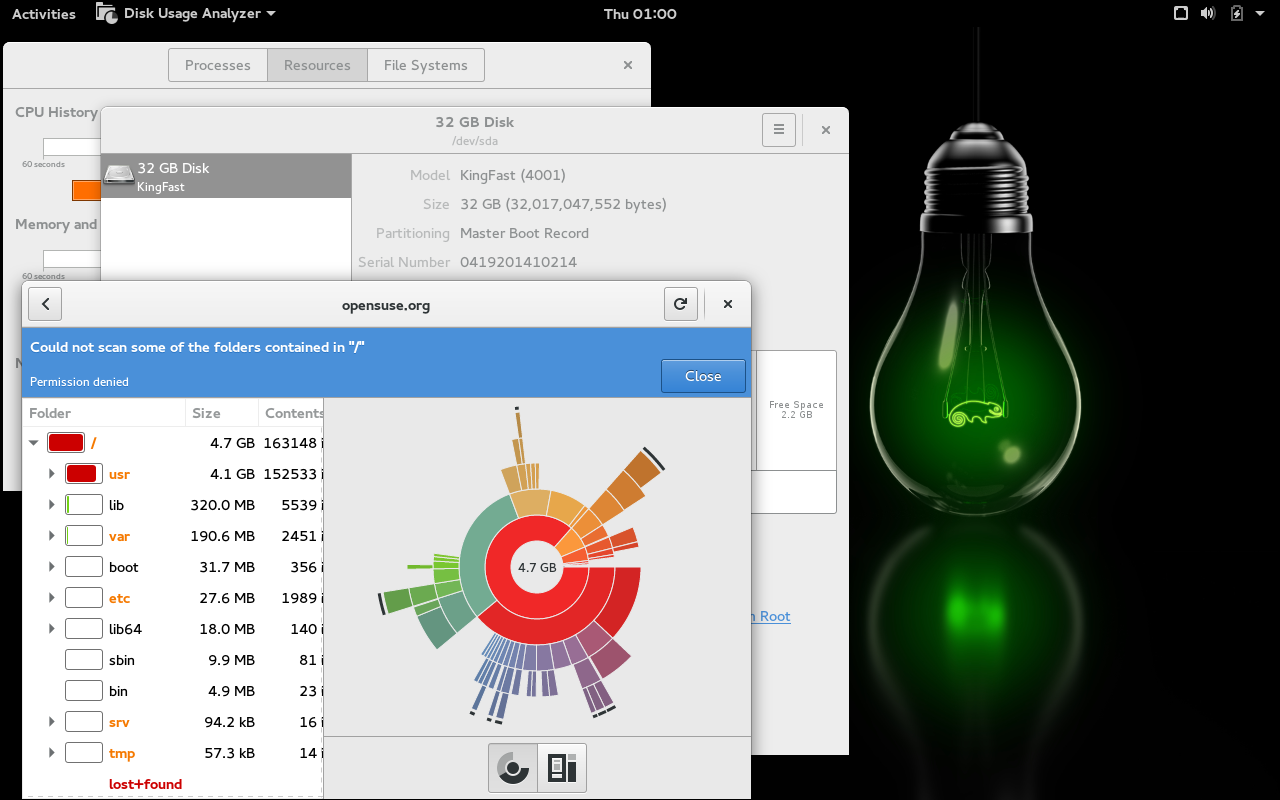Open the Processes tab
Viewport: 1280px width, 800px height.
217,65
